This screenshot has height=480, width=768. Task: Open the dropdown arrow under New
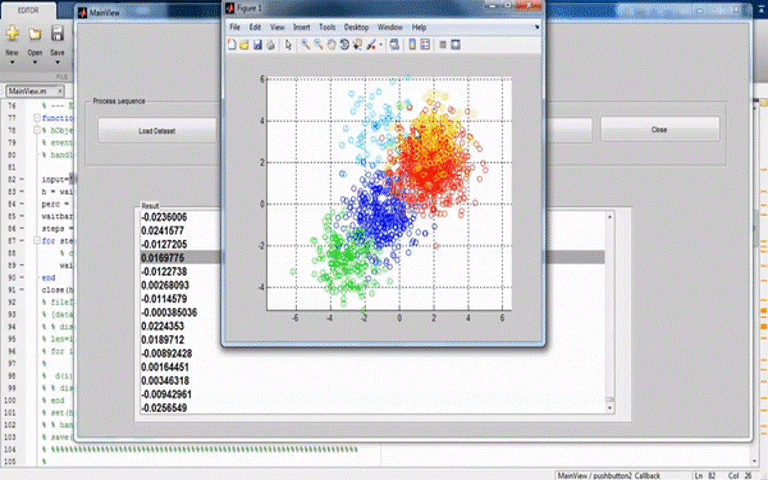pyautogui.click(x=12, y=63)
